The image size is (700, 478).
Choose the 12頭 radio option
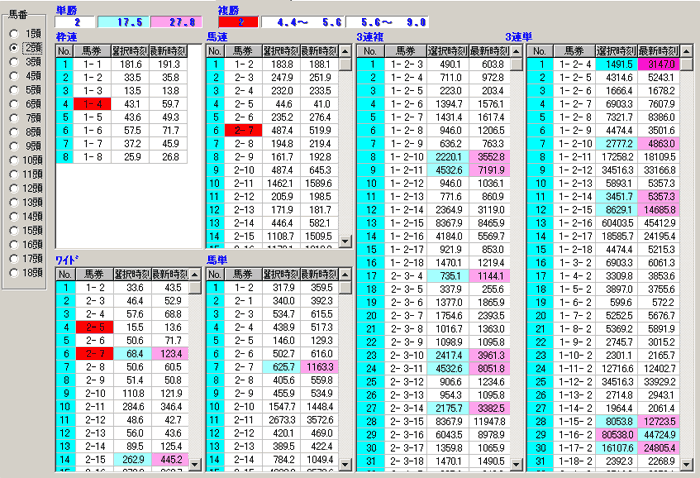(x=14, y=188)
